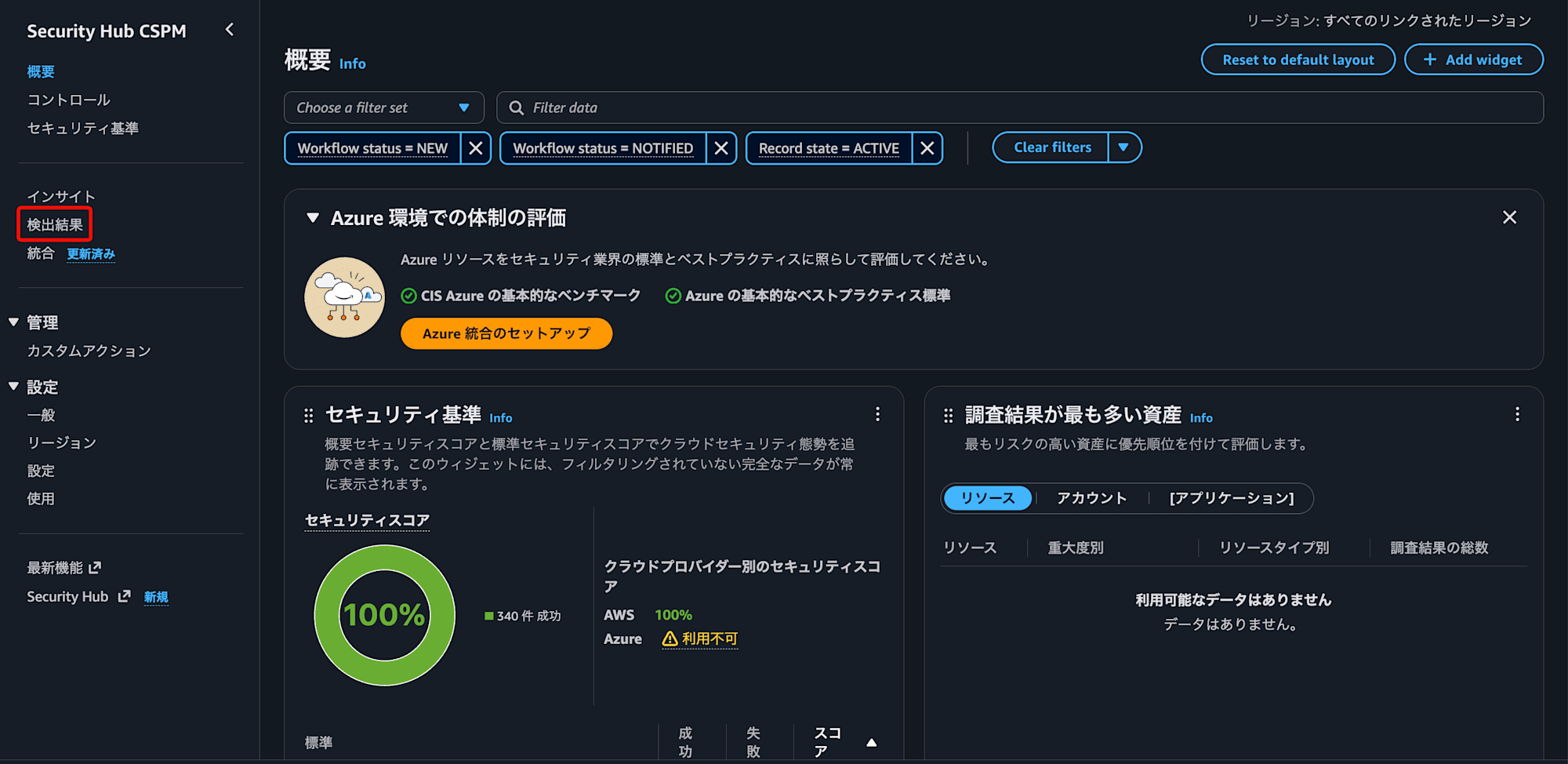This screenshot has height=764, width=1568.
Task: Click Azure 統合のセットアップ button
Action: coord(506,333)
